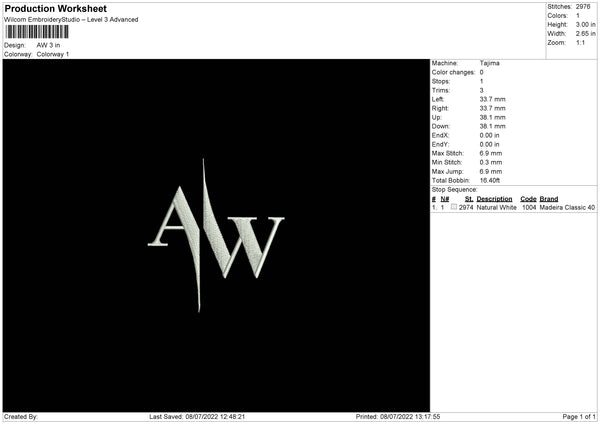Viewport: 600px width, 424px height.
Task: Click the Page 1 of 1 indicator
Action: click(x=579, y=417)
